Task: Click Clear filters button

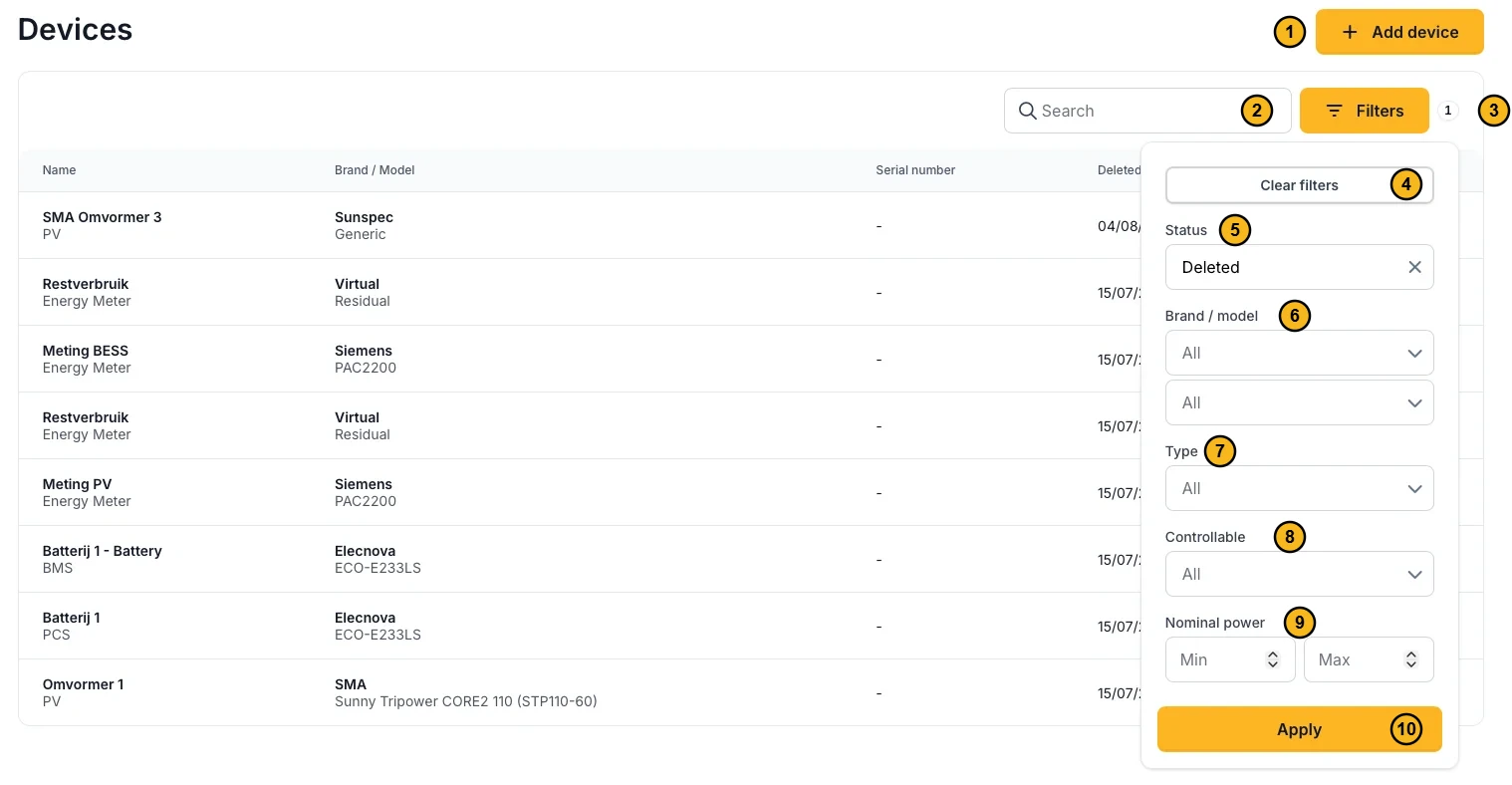Action: (1299, 185)
